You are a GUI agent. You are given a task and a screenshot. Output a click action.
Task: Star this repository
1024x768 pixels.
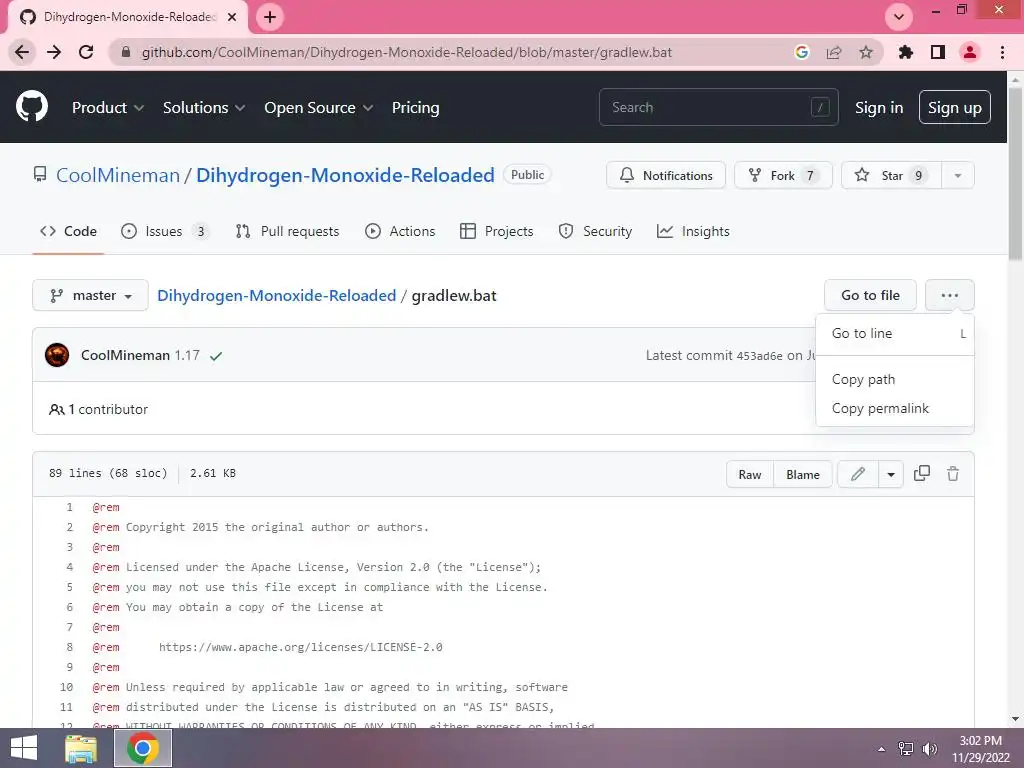pyautogui.click(x=891, y=176)
